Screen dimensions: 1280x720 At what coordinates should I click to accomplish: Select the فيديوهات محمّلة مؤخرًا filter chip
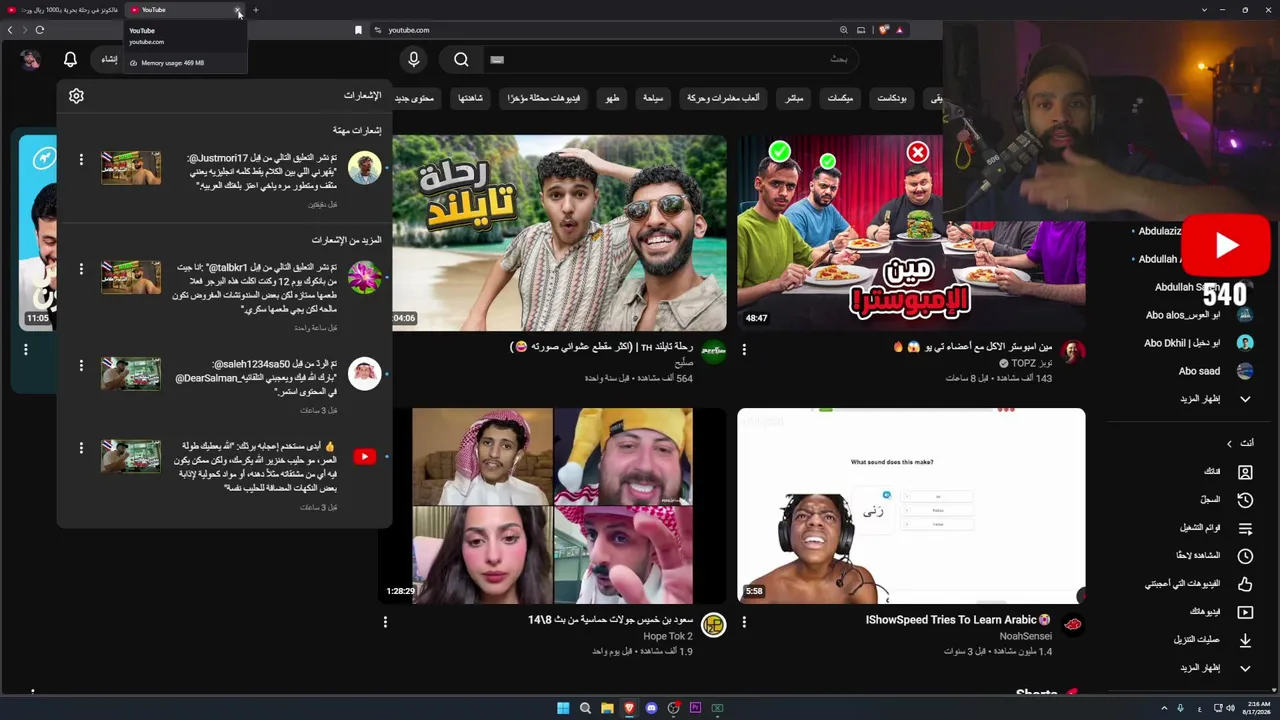tap(543, 98)
